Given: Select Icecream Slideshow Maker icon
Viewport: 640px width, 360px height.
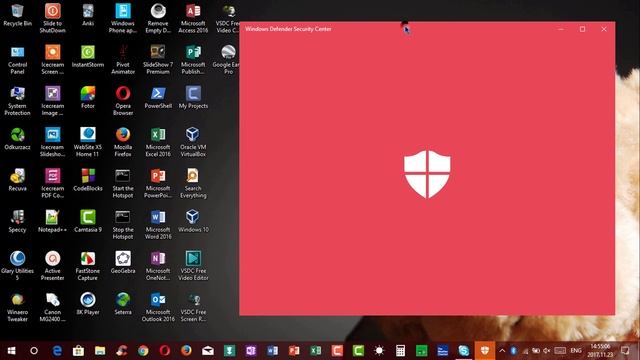Looking at the screenshot, I should [53, 142].
